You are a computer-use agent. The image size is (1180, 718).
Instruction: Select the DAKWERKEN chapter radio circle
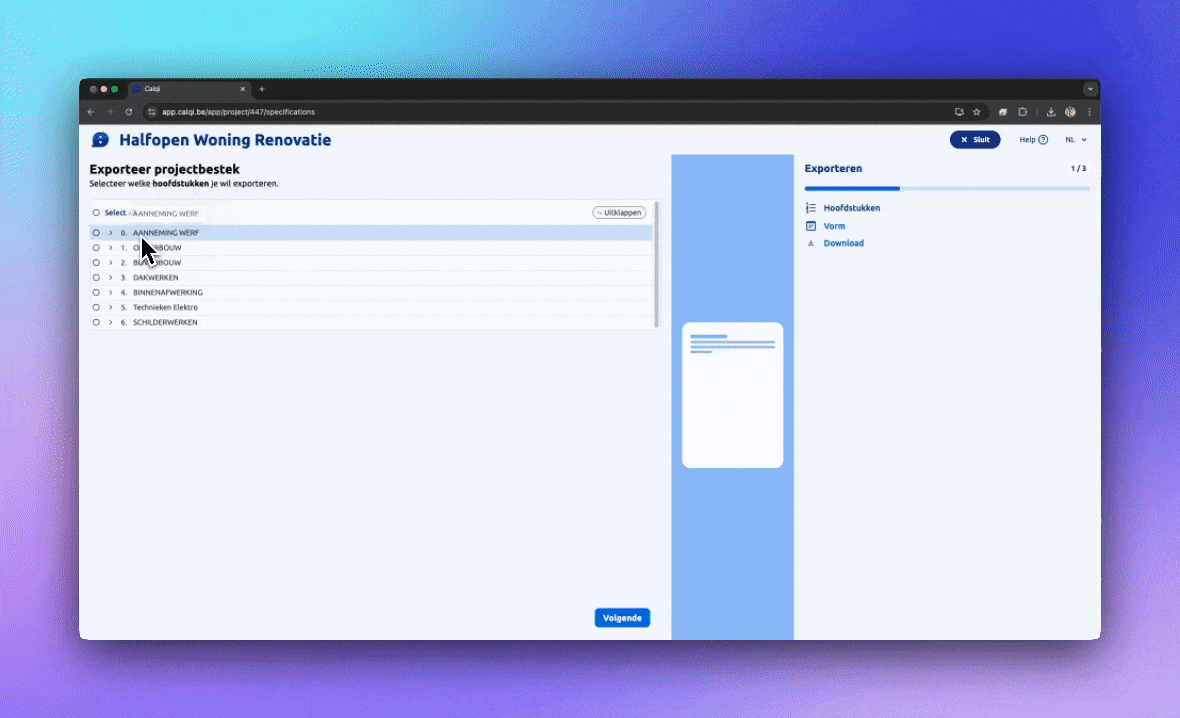[96, 277]
